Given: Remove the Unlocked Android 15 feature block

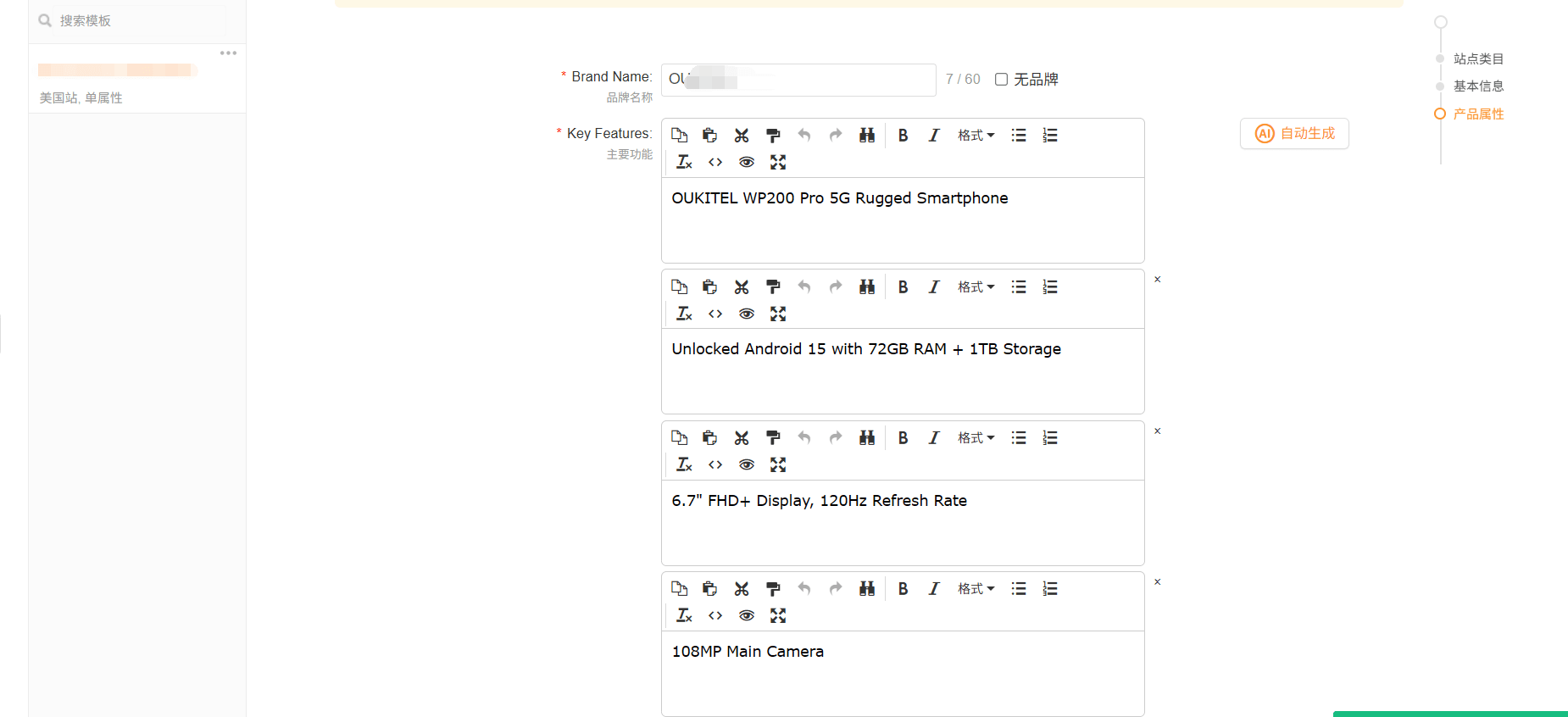Looking at the screenshot, I should click(1158, 280).
